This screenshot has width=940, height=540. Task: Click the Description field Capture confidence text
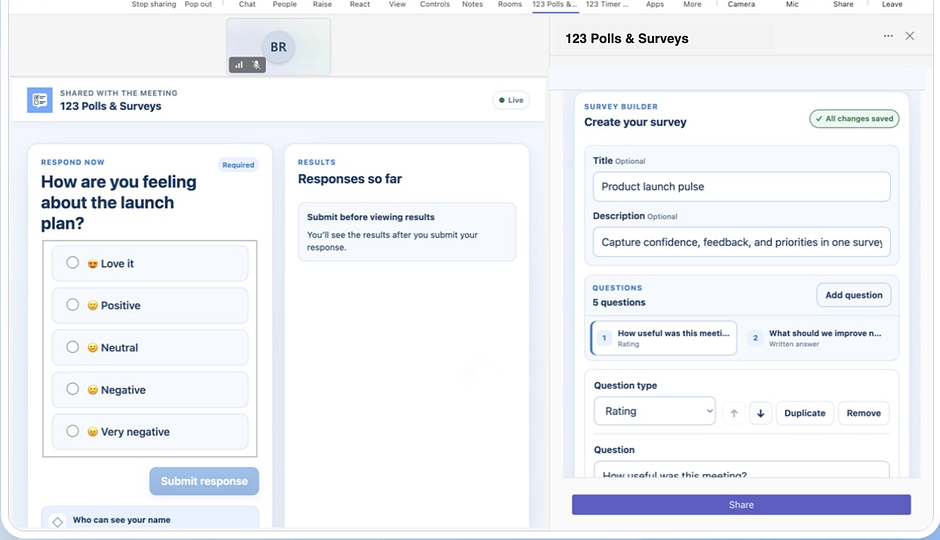[x=742, y=242]
